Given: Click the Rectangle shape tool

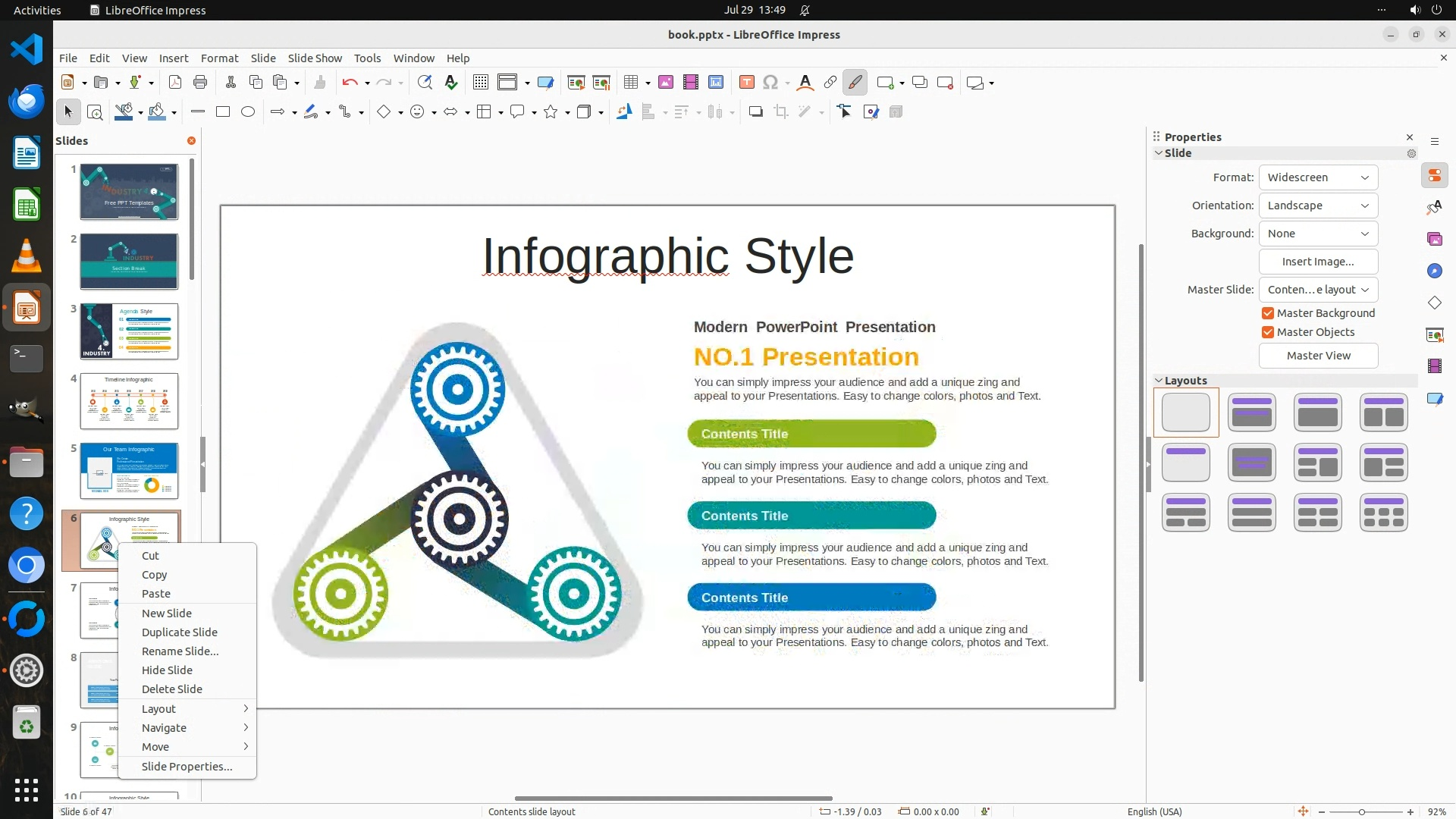Looking at the screenshot, I should tap(223, 112).
